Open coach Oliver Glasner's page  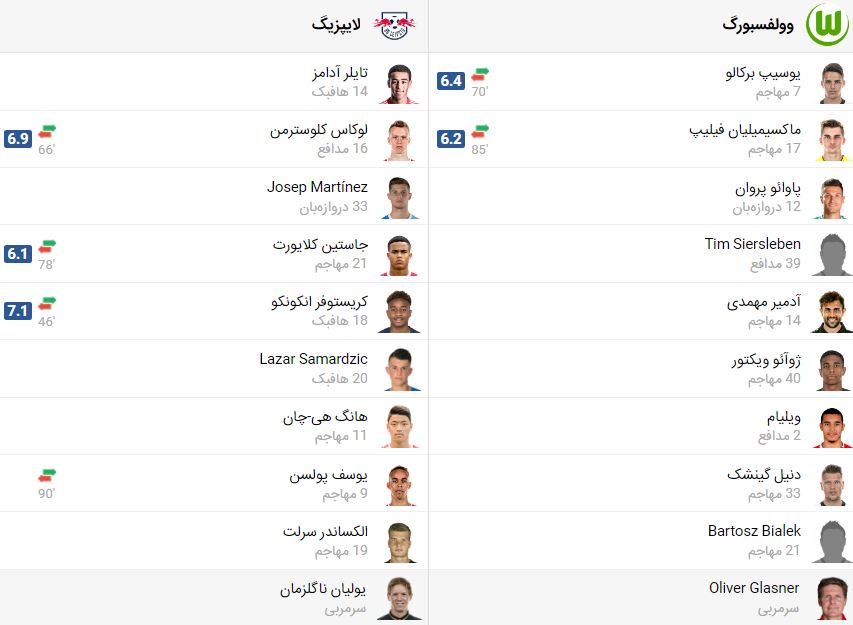pyautogui.click(x=754, y=588)
